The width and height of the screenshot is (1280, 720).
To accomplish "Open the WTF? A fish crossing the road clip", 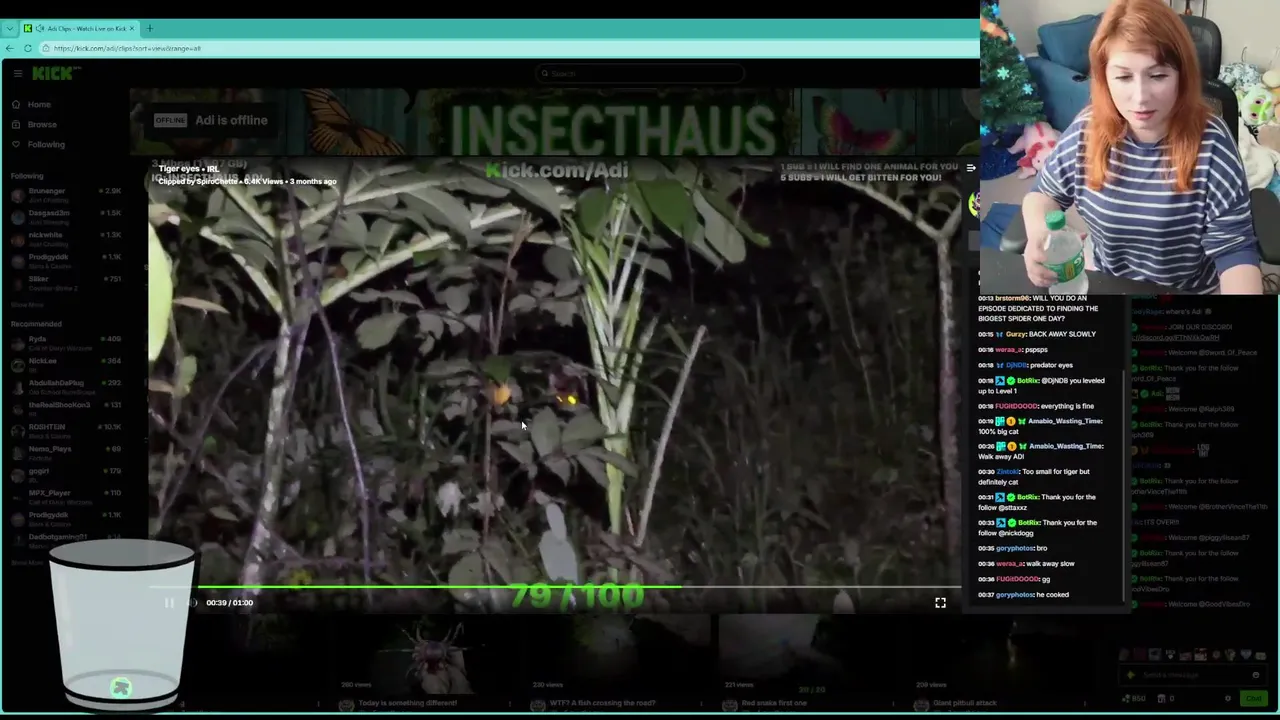I will point(602,703).
